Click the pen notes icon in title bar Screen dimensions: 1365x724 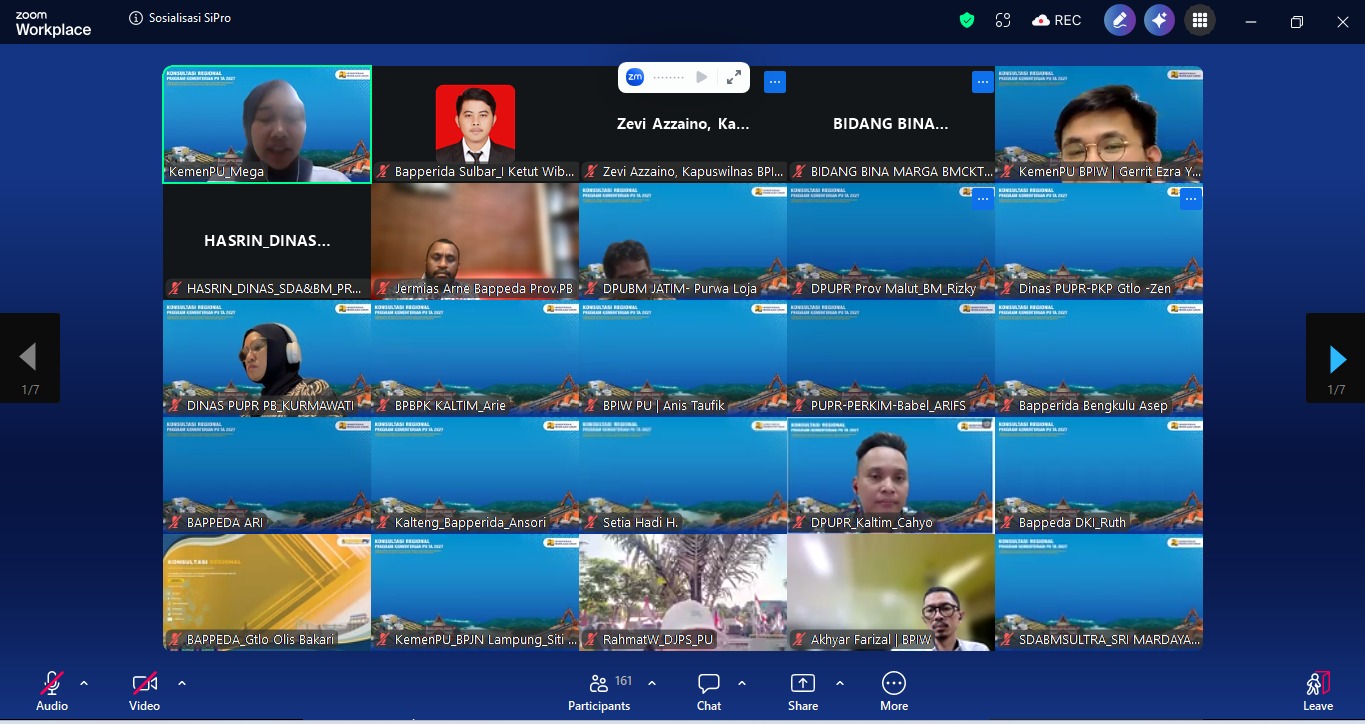click(1119, 20)
